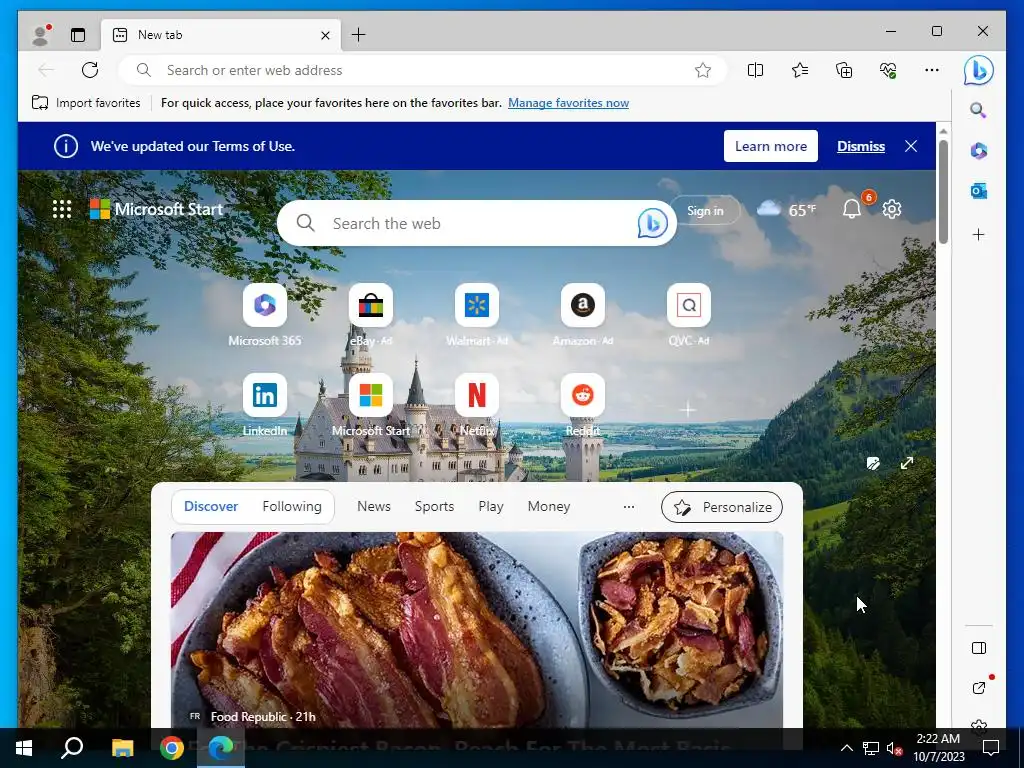Click Bing icon inside web search box
This screenshot has width=1024, height=768.
point(652,223)
